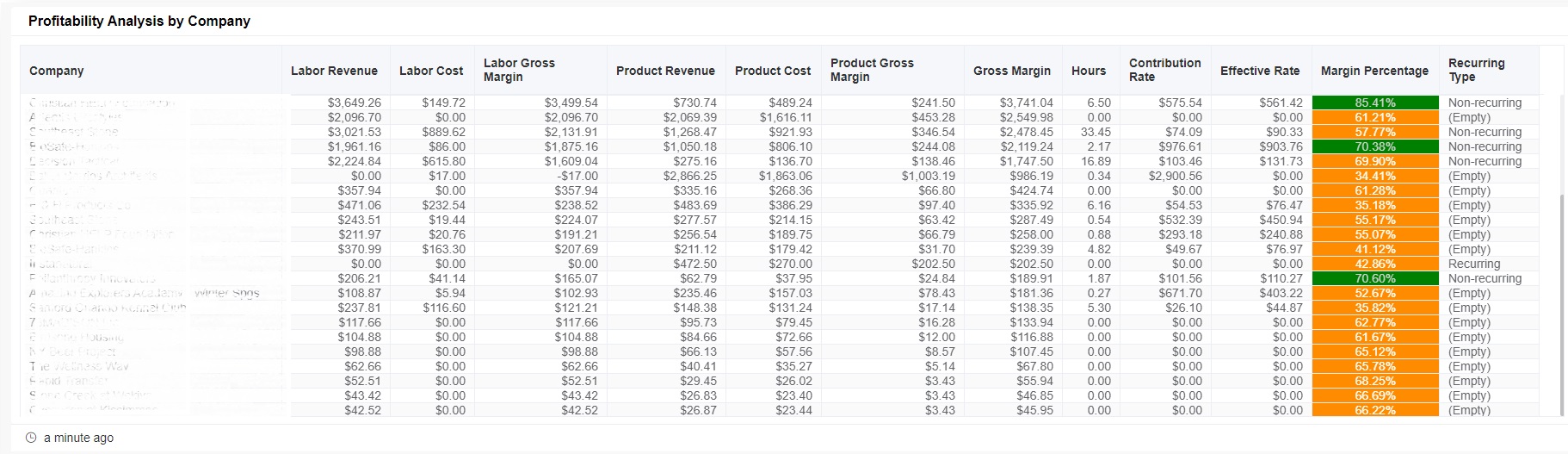
Task: Sort by the Gross Margin column header
Action: pyautogui.click(x=1012, y=71)
